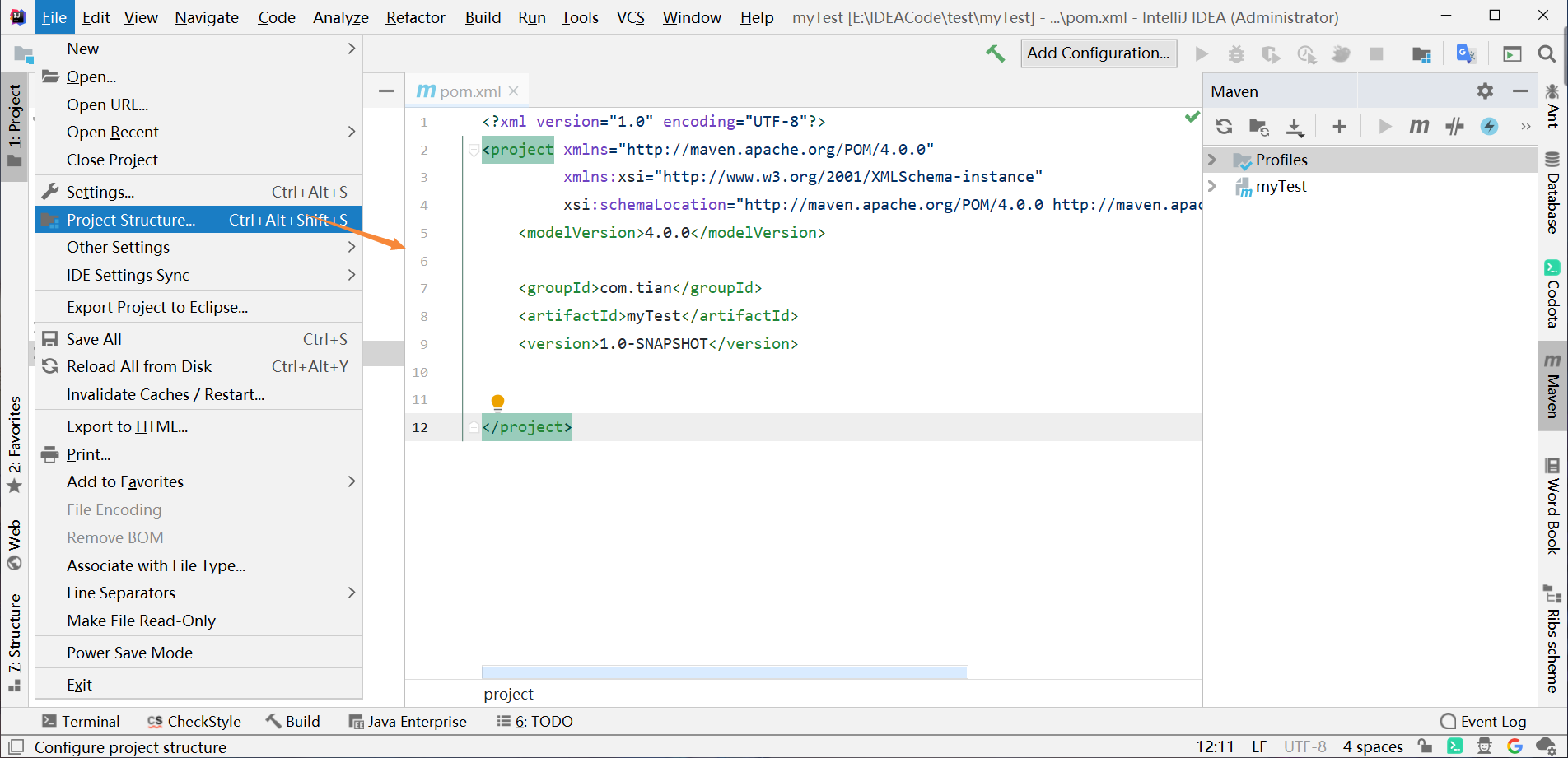Select Reload All from Disk
Image resolution: width=1568 pixels, height=758 pixels.
coord(198,366)
